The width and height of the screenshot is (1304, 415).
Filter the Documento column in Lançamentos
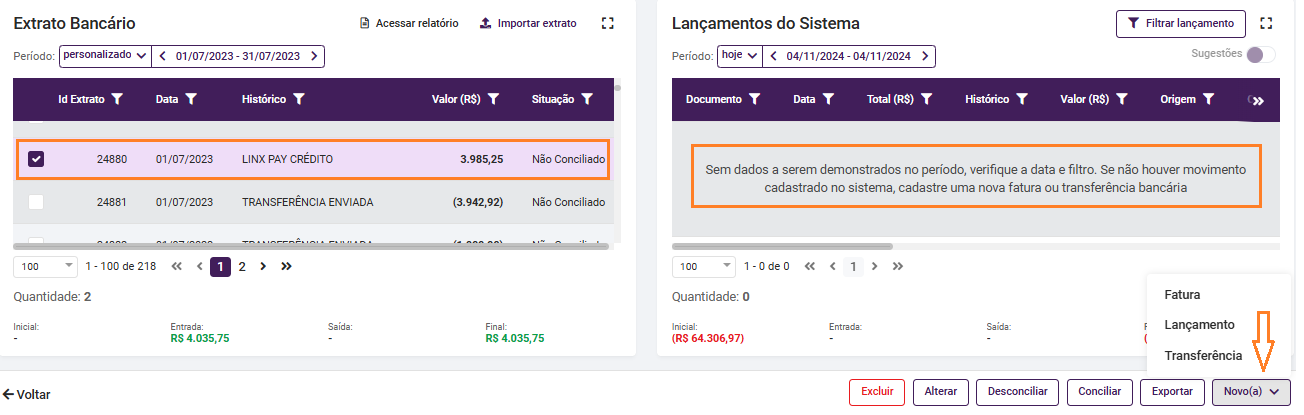[x=755, y=99]
